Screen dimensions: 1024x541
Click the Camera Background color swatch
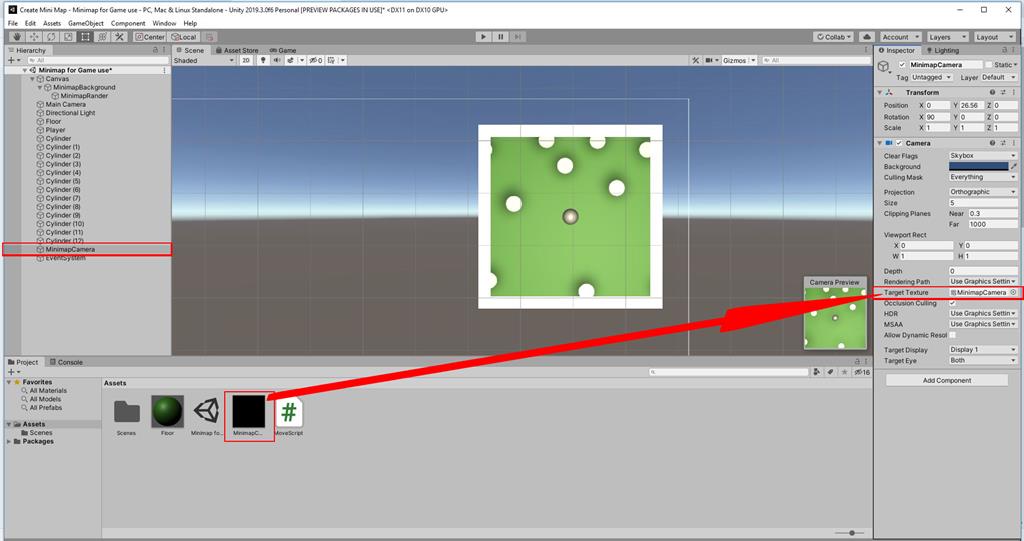(978, 167)
